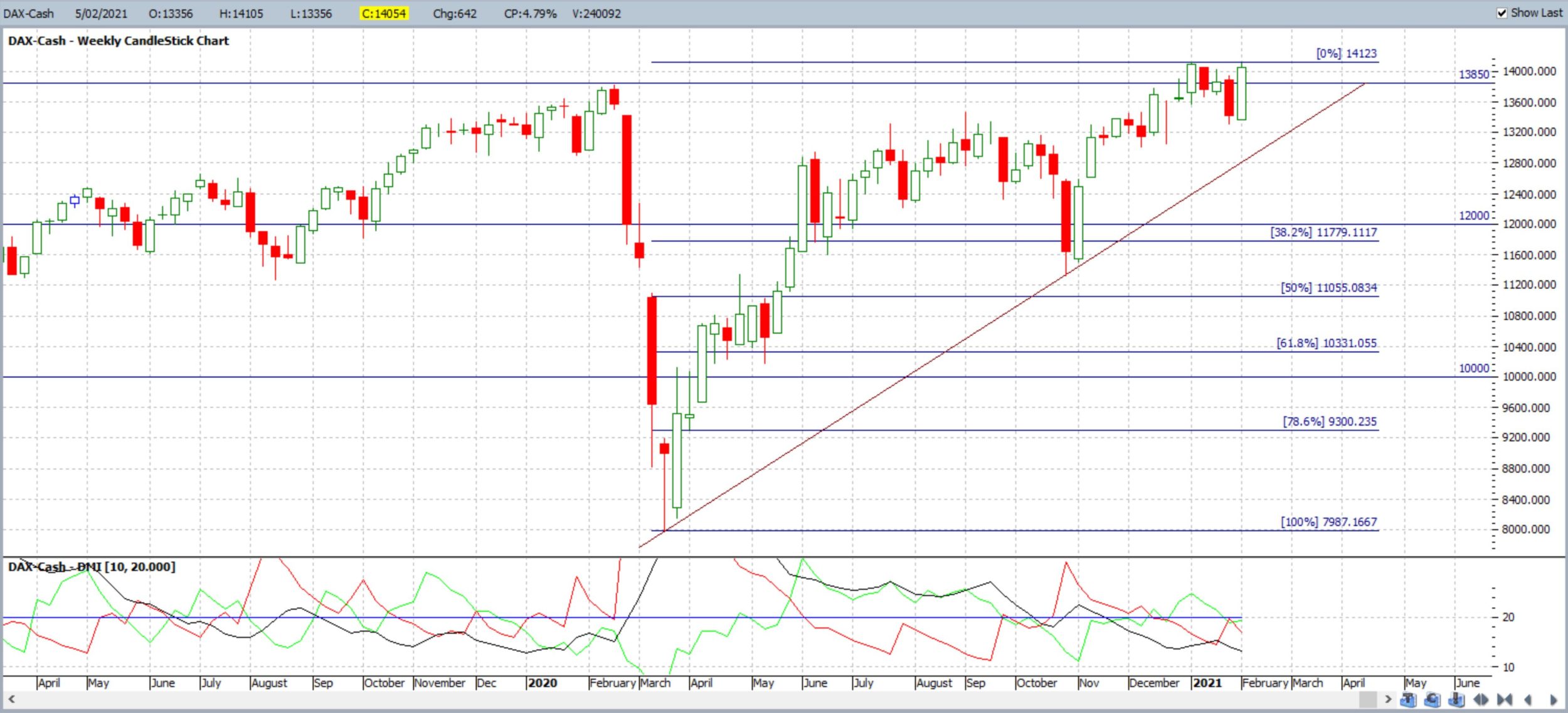Screen dimensions: 1568x713
Task: Click the 8000.000 price axis label
Action: (x=1526, y=529)
